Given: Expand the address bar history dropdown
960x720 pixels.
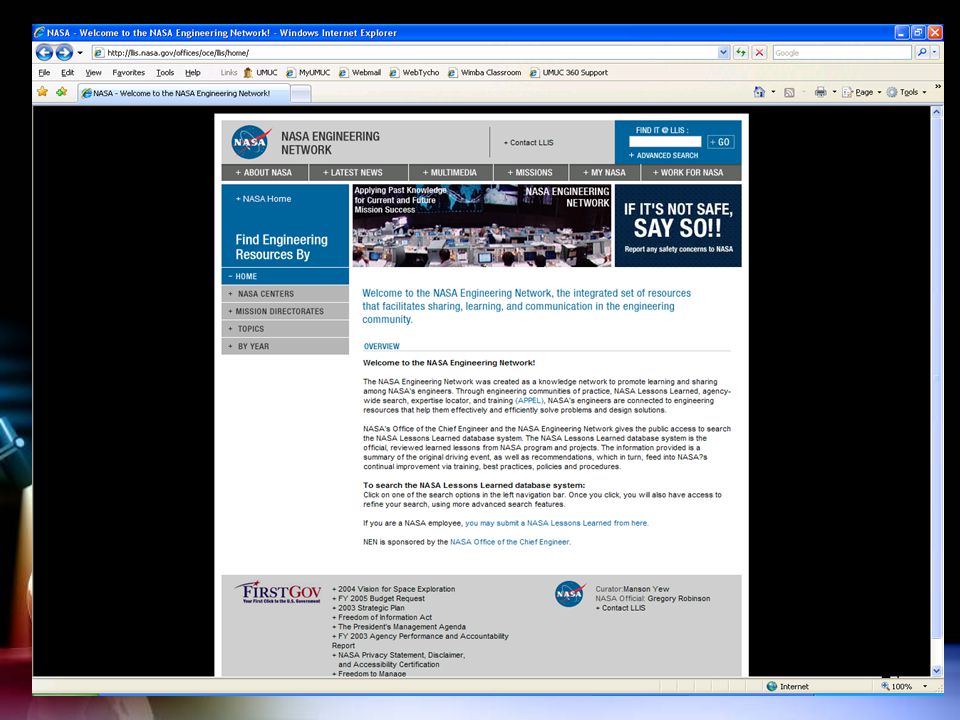Looking at the screenshot, I should click(x=724, y=53).
